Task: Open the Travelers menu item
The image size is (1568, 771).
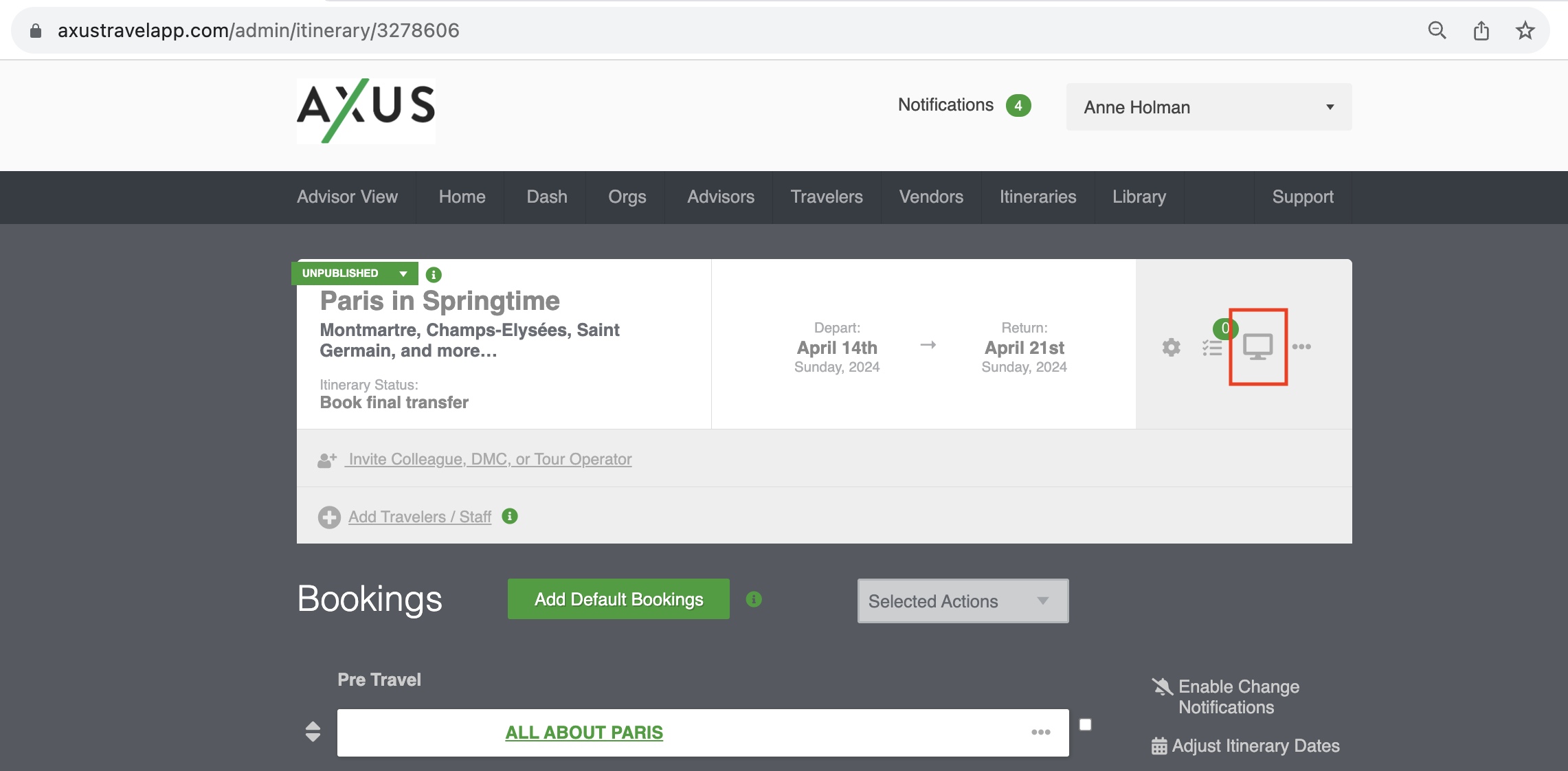Action: pos(827,197)
